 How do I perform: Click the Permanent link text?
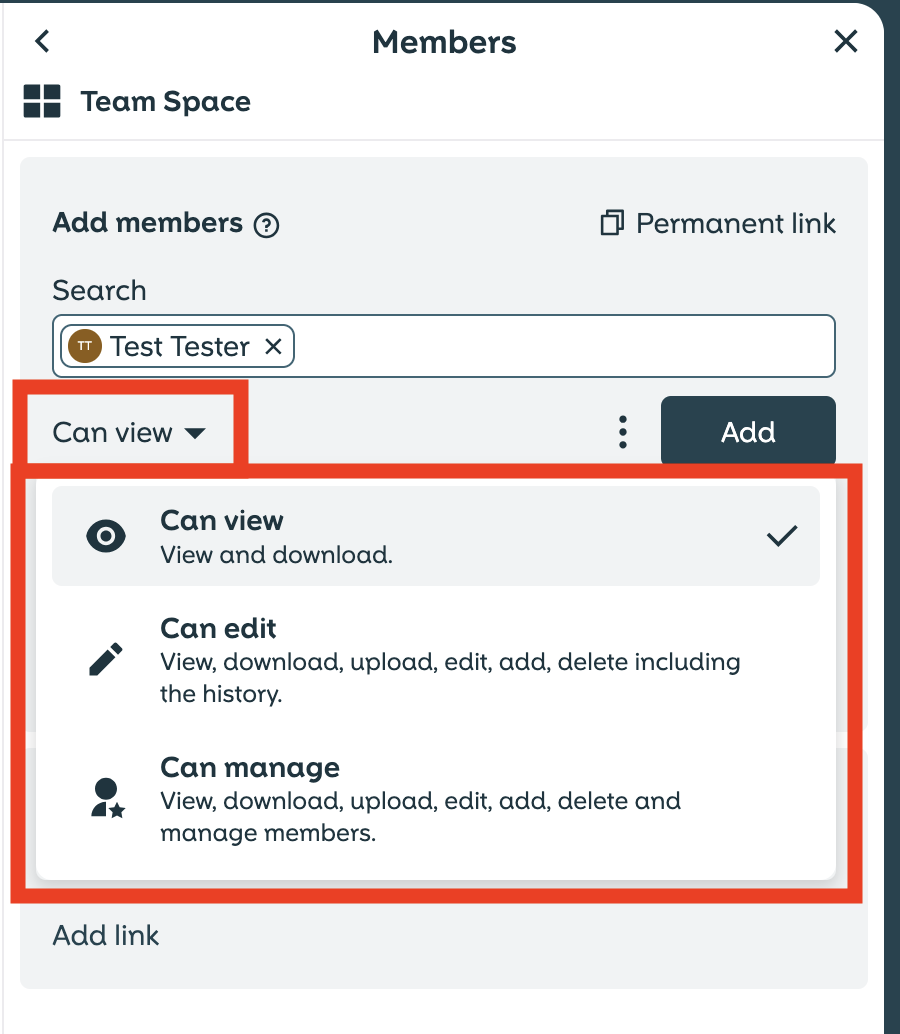(x=735, y=223)
